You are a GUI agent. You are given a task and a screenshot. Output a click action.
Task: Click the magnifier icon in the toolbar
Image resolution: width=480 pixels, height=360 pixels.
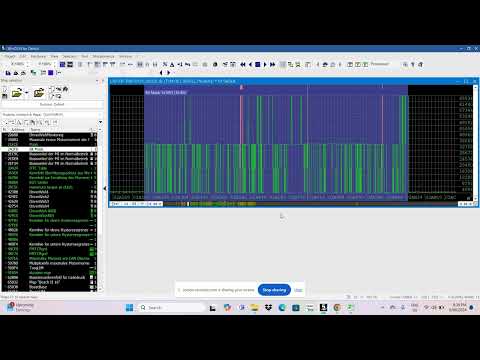coord(405,64)
